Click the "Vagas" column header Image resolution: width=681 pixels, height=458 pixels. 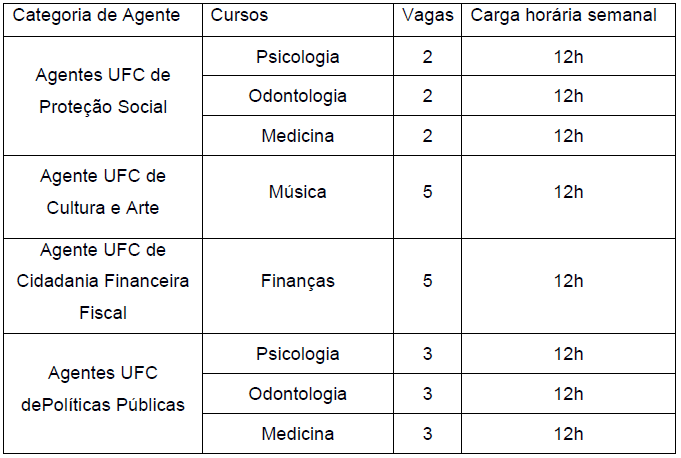point(428,17)
